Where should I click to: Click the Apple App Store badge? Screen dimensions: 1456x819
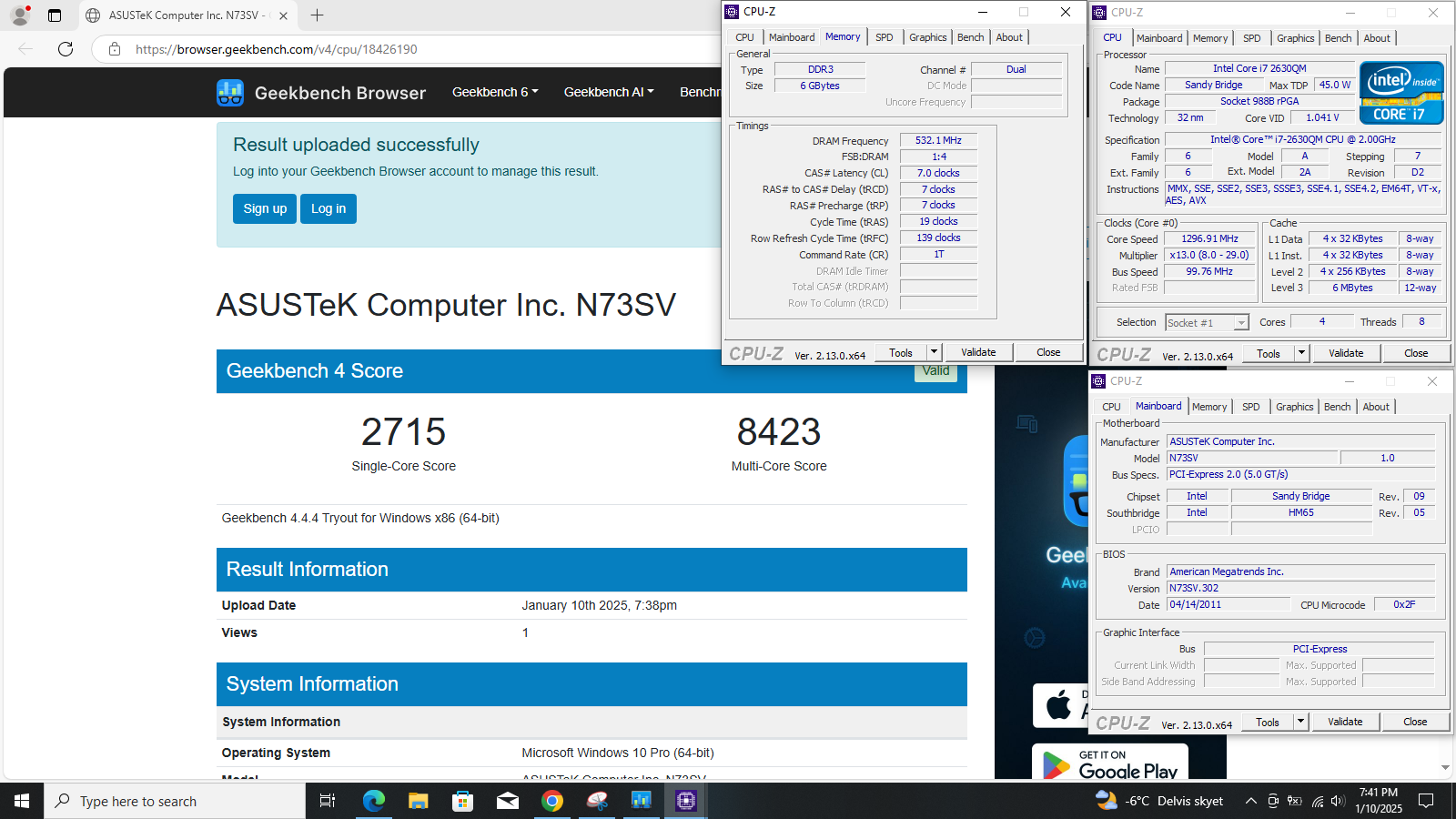click(1061, 705)
